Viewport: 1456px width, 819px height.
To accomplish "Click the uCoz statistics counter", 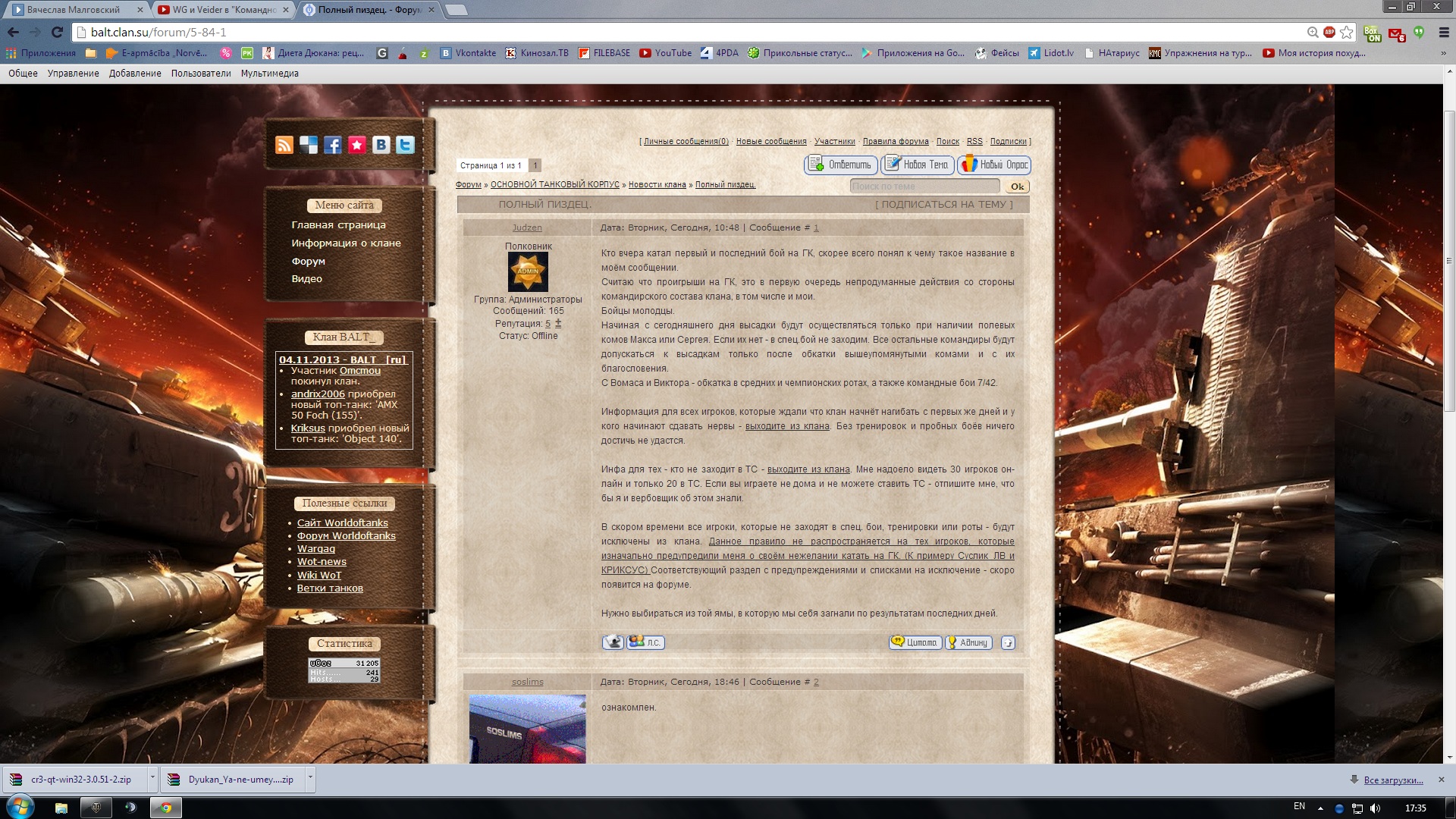I will [x=344, y=670].
